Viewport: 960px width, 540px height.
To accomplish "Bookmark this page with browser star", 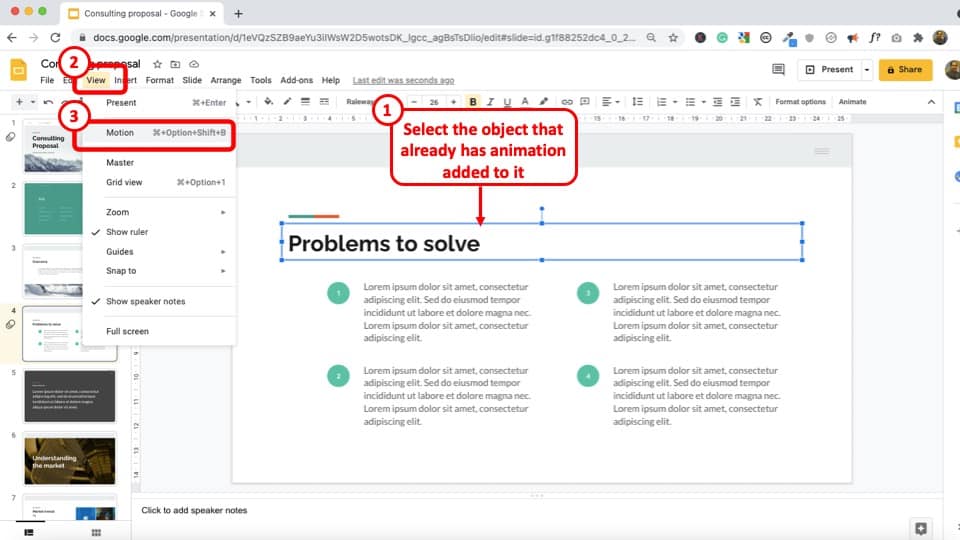I will (673, 37).
